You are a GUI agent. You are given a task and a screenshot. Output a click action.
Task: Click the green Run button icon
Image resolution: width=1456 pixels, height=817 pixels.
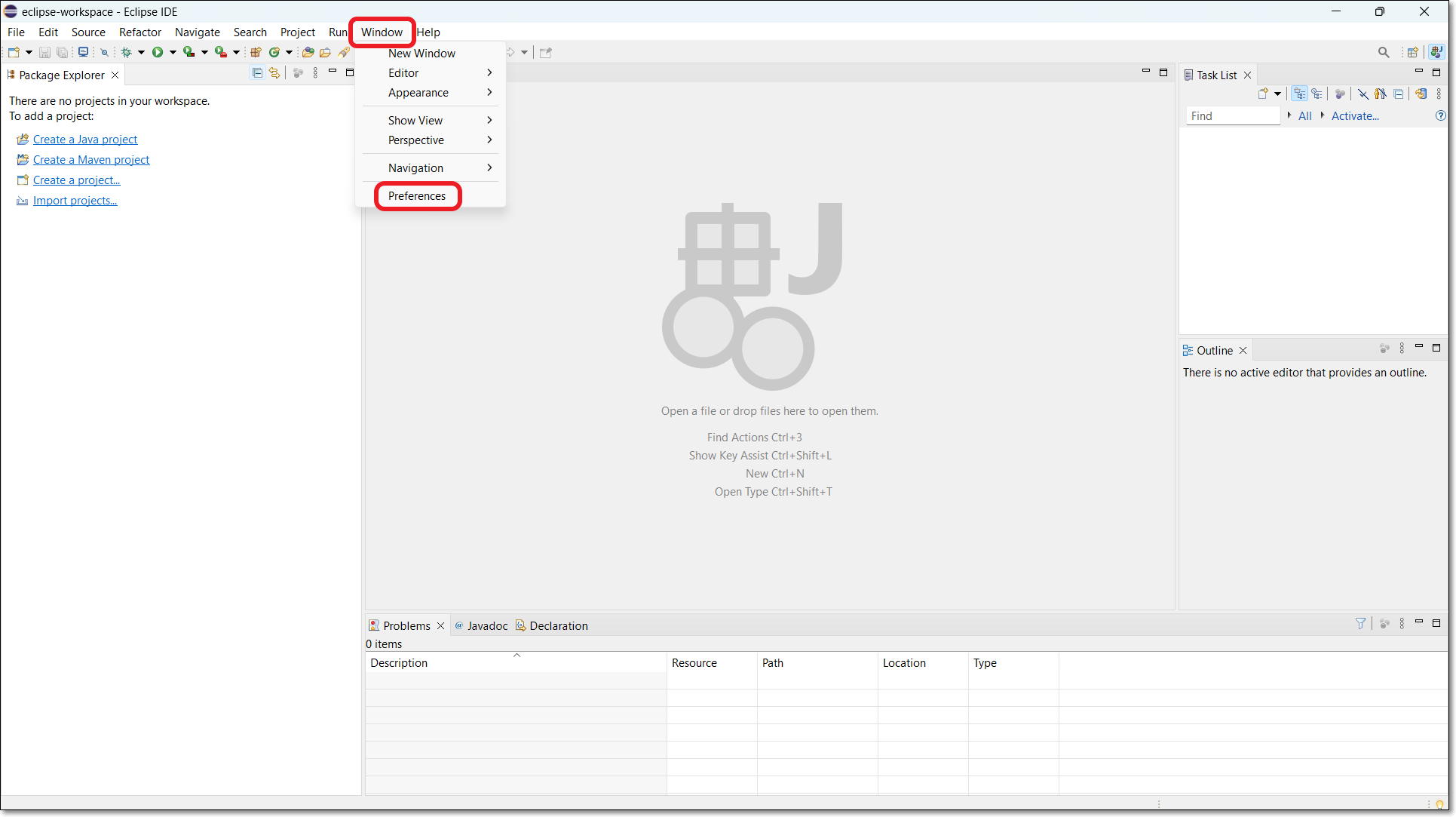158,52
